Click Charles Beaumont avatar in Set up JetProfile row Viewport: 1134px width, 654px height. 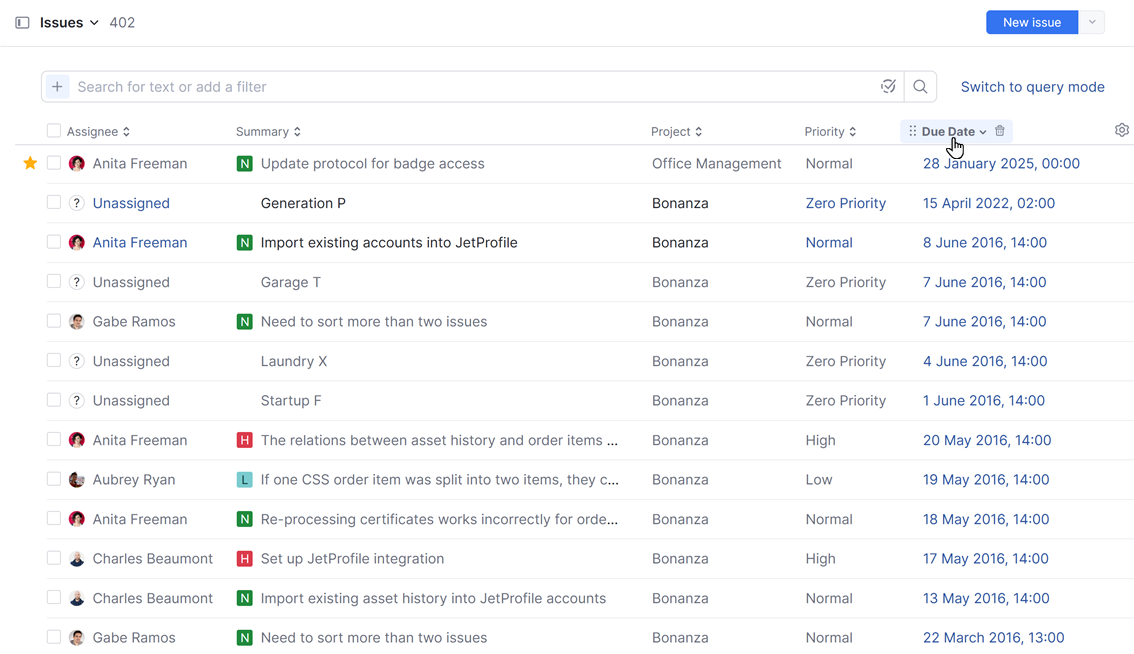coord(77,559)
